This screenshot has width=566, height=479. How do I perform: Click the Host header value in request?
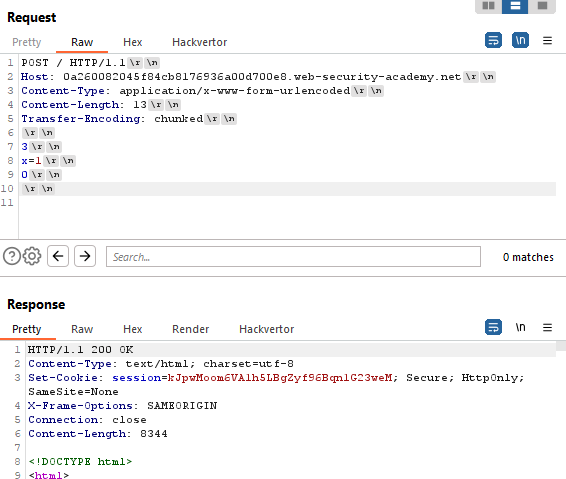(x=262, y=77)
